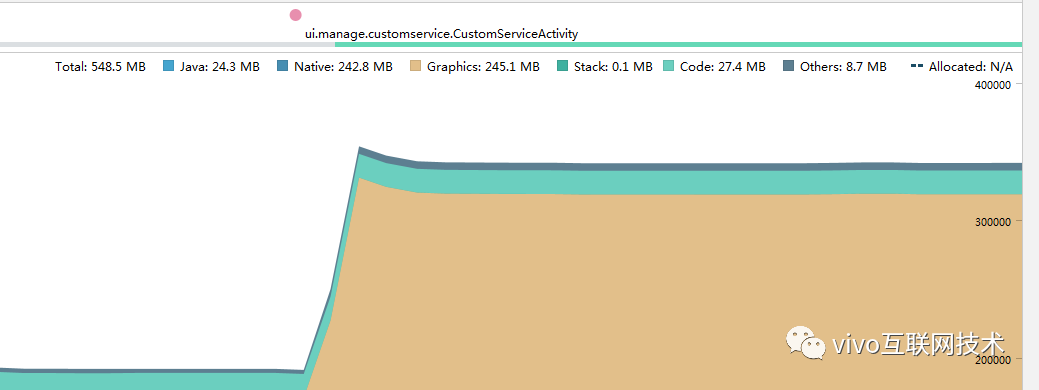1039x390 pixels.
Task: Click the WeChat logo watermark icon
Action: click(x=806, y=342)
